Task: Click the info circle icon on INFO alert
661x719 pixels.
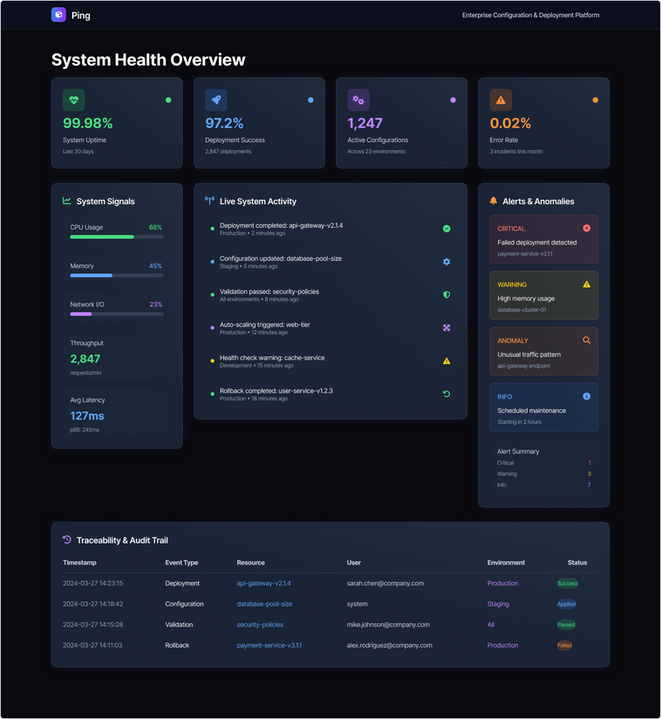Action: 586,396
